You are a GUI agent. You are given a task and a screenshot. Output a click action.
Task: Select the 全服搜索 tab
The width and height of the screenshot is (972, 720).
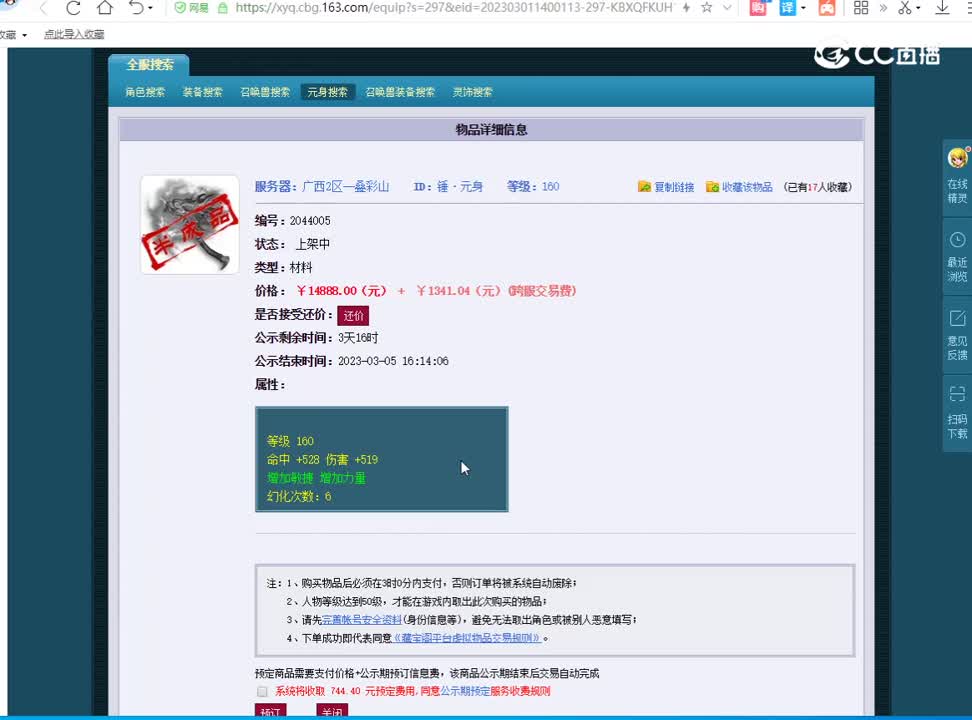(149, 64)
